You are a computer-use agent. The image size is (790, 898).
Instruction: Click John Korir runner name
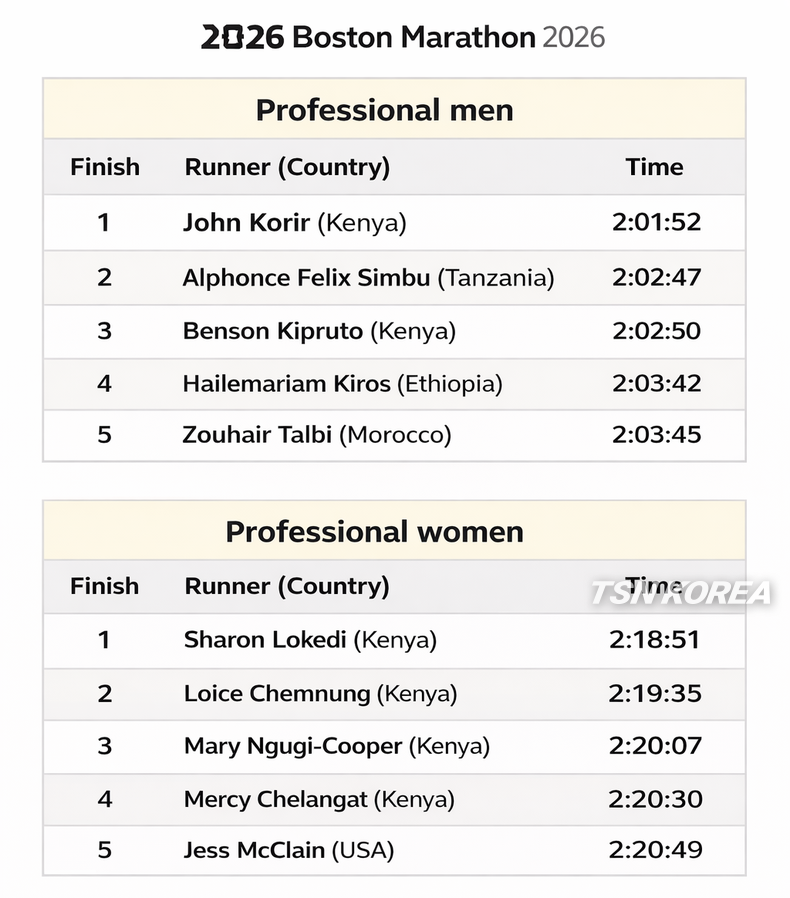coord(246,222)
